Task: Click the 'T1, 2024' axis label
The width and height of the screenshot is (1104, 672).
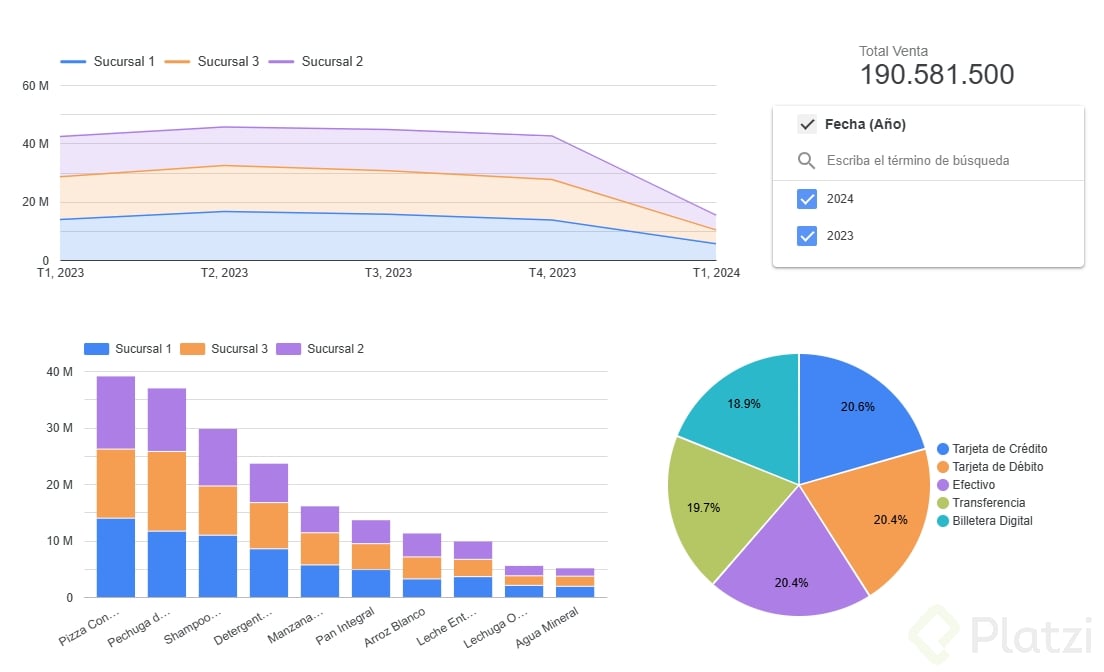Action: click(717, 273)
